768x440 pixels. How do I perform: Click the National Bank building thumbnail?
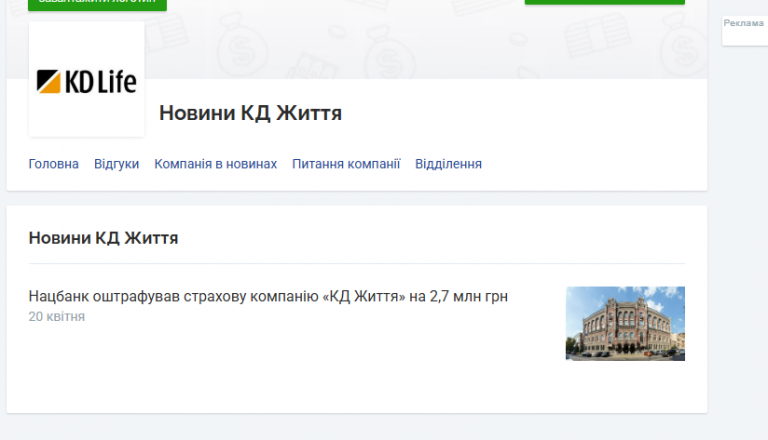tap(625, 323)
